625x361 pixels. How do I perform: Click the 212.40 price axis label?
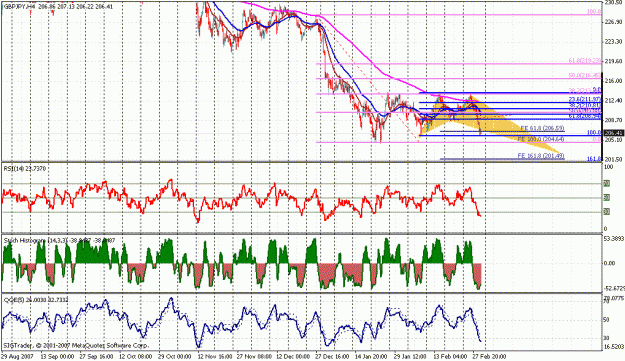[614, 100]
